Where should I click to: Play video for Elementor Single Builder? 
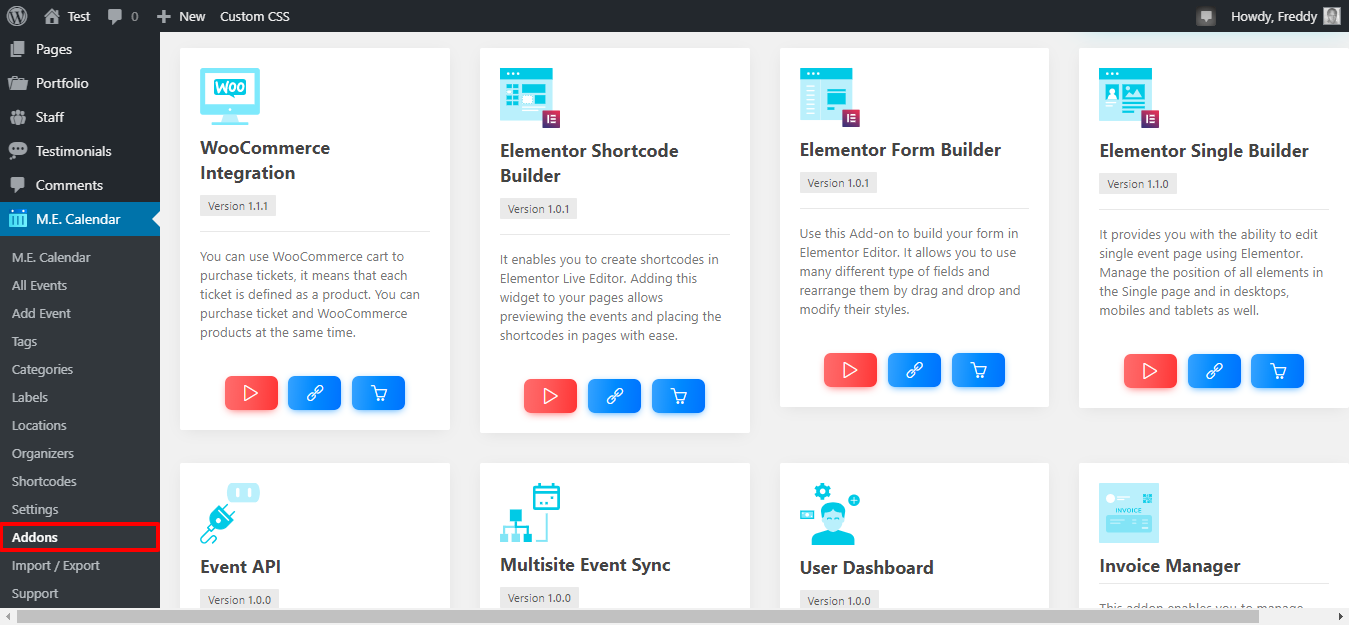1150,371
